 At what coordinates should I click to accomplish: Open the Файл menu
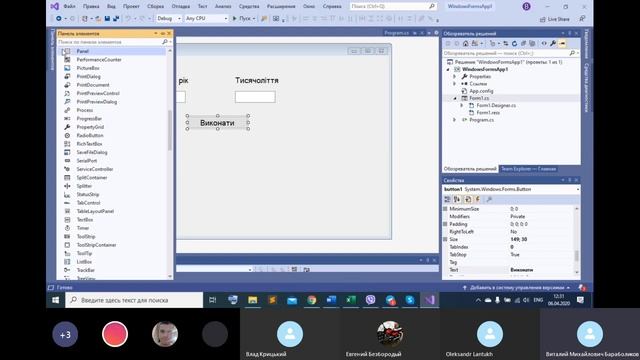tap(69, 7)
